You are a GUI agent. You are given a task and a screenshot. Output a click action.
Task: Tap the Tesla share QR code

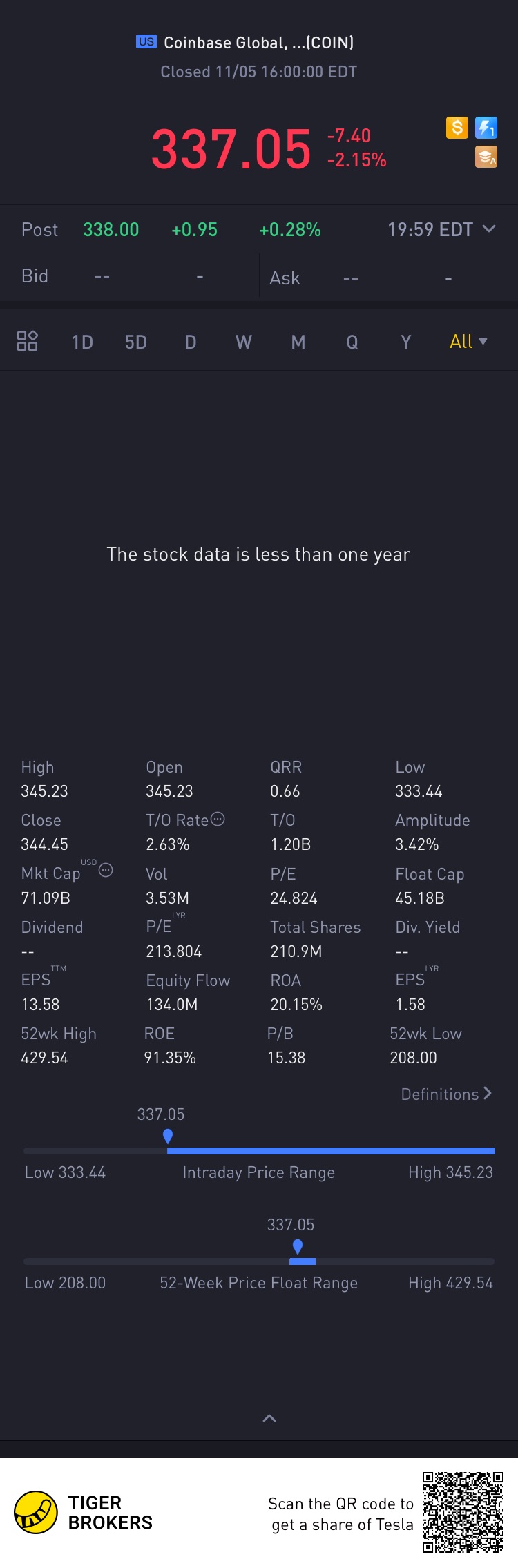(463, 1512)
